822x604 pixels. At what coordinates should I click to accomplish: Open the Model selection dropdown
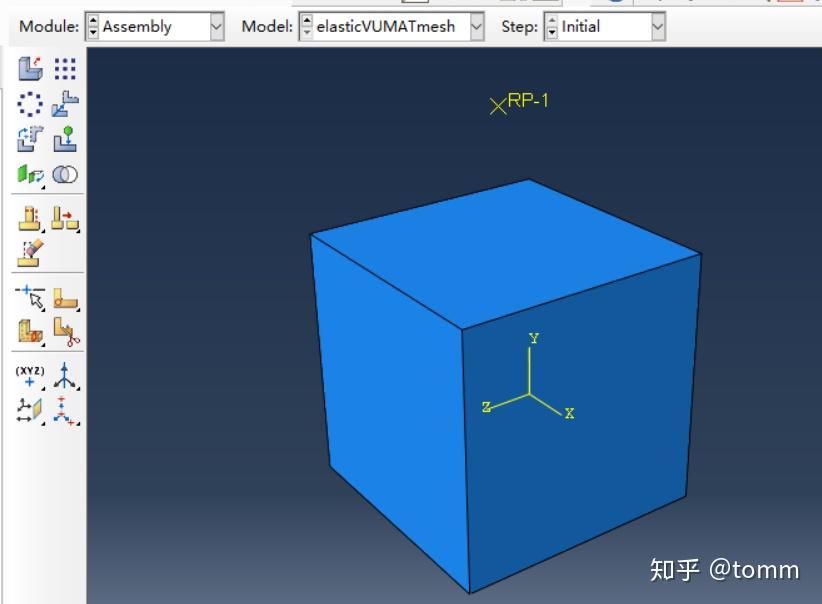click(x=474, y=27)
